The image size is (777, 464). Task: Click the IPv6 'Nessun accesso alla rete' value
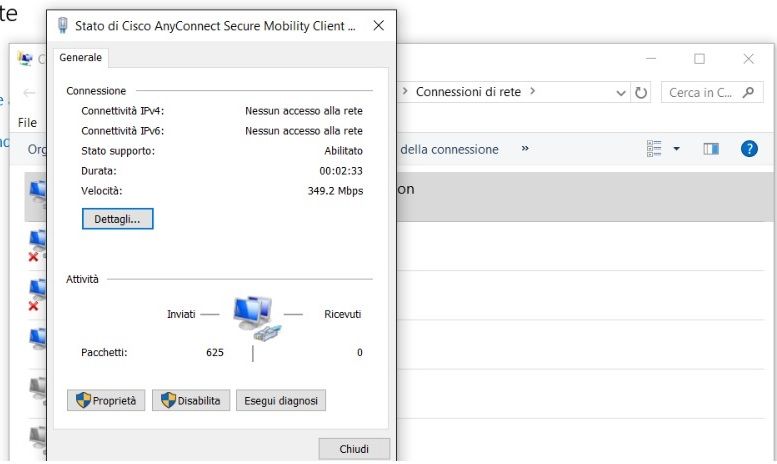click(x=304, y=131)
